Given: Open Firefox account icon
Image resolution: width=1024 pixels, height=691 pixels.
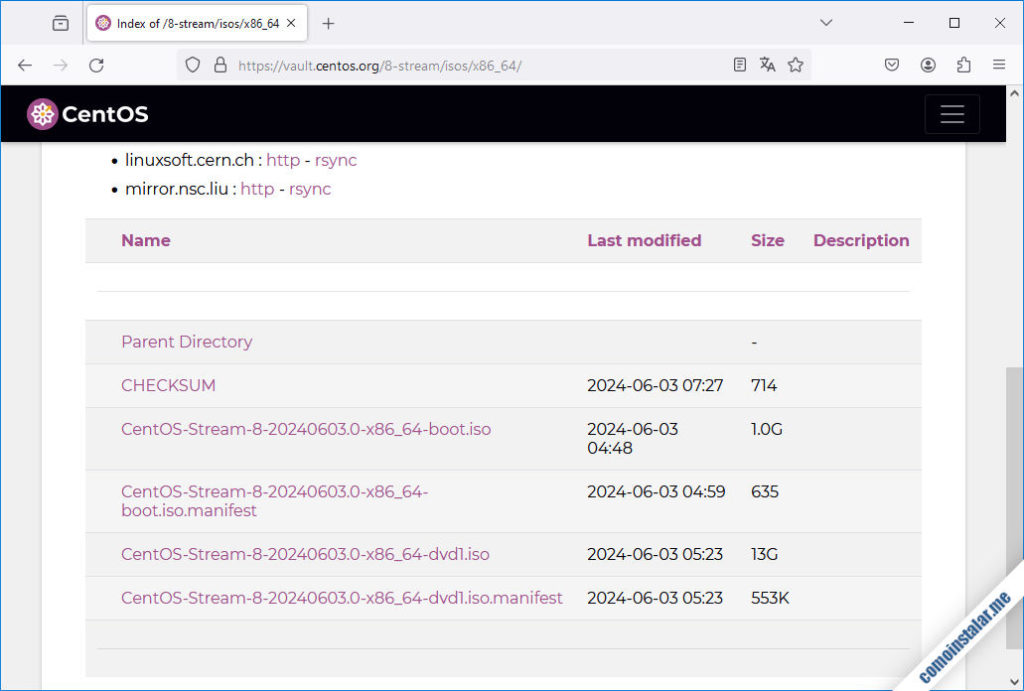Looking at the screenshot, I should coord(928,65).
